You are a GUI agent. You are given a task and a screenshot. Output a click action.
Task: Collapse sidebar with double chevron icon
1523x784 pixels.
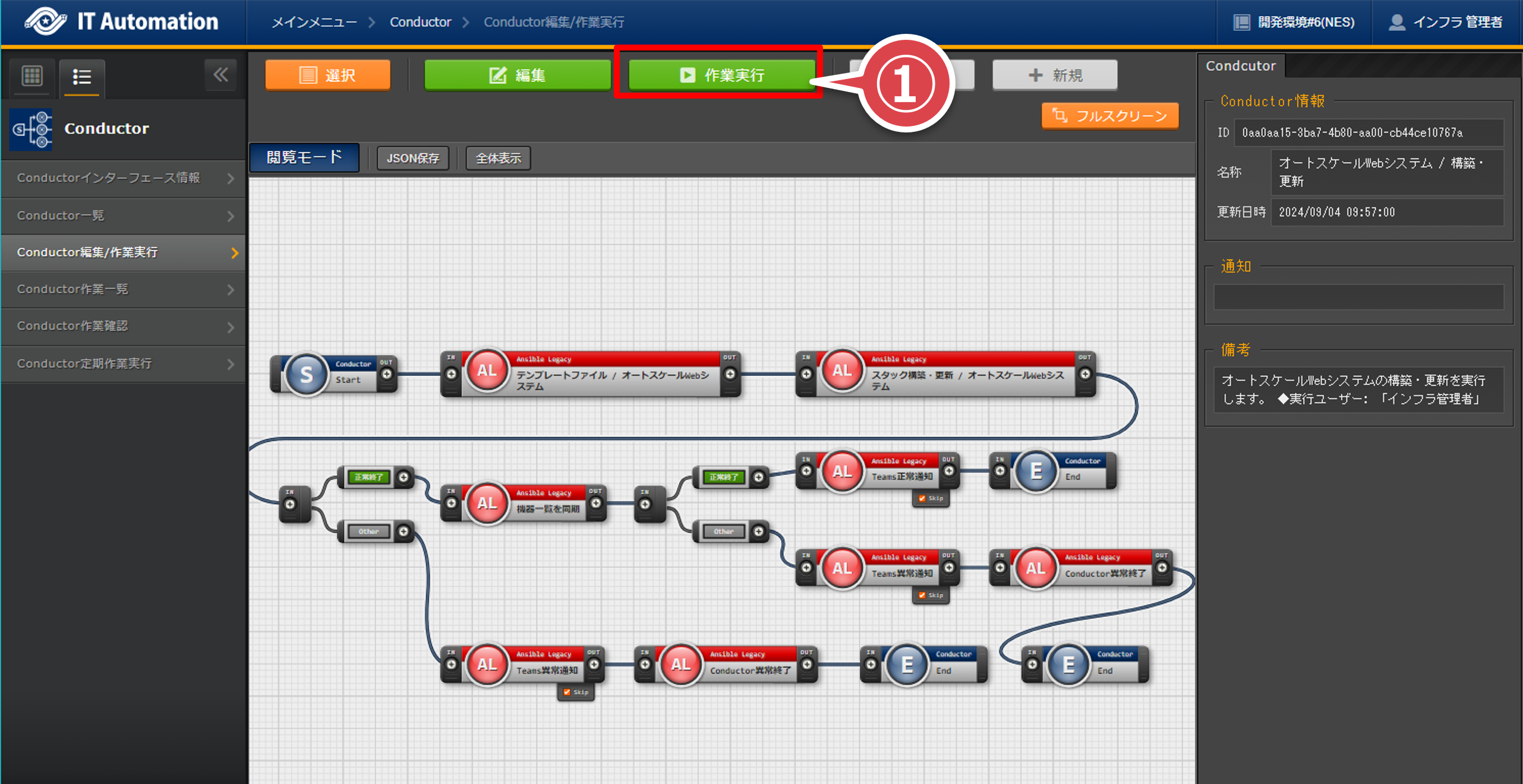[x=220, y=75]
